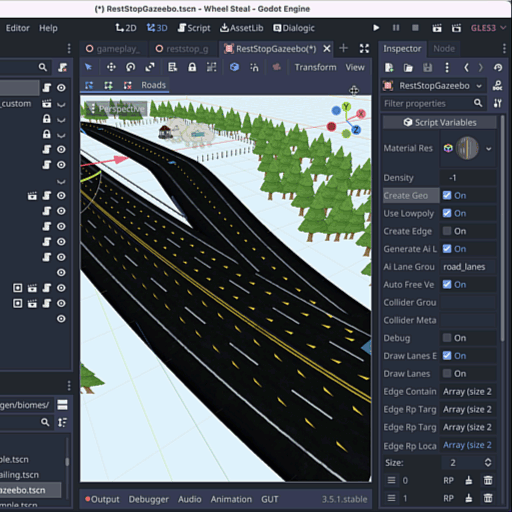
Task: Select the Rotate mode tool
Action: click(x=130, y=67)
